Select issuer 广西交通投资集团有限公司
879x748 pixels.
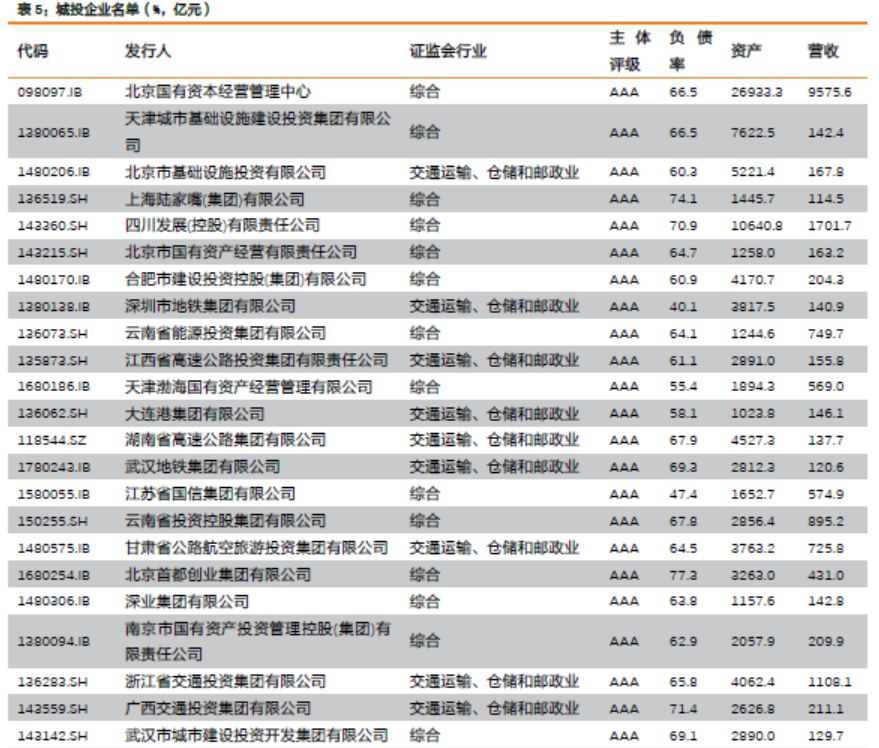(218, 708)
